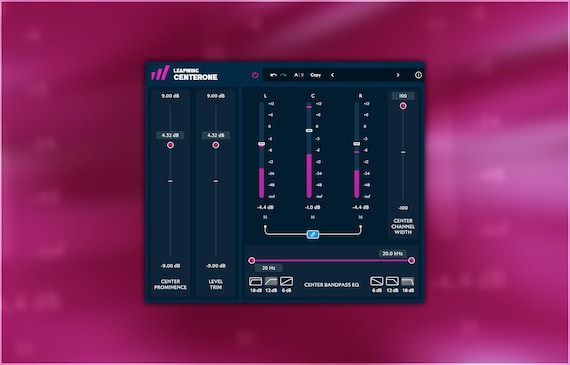Click the low-cut frequency handle at 20 Hz
Image resolution: width=570 pixels, height=365 pixels.
click(251, 260)
